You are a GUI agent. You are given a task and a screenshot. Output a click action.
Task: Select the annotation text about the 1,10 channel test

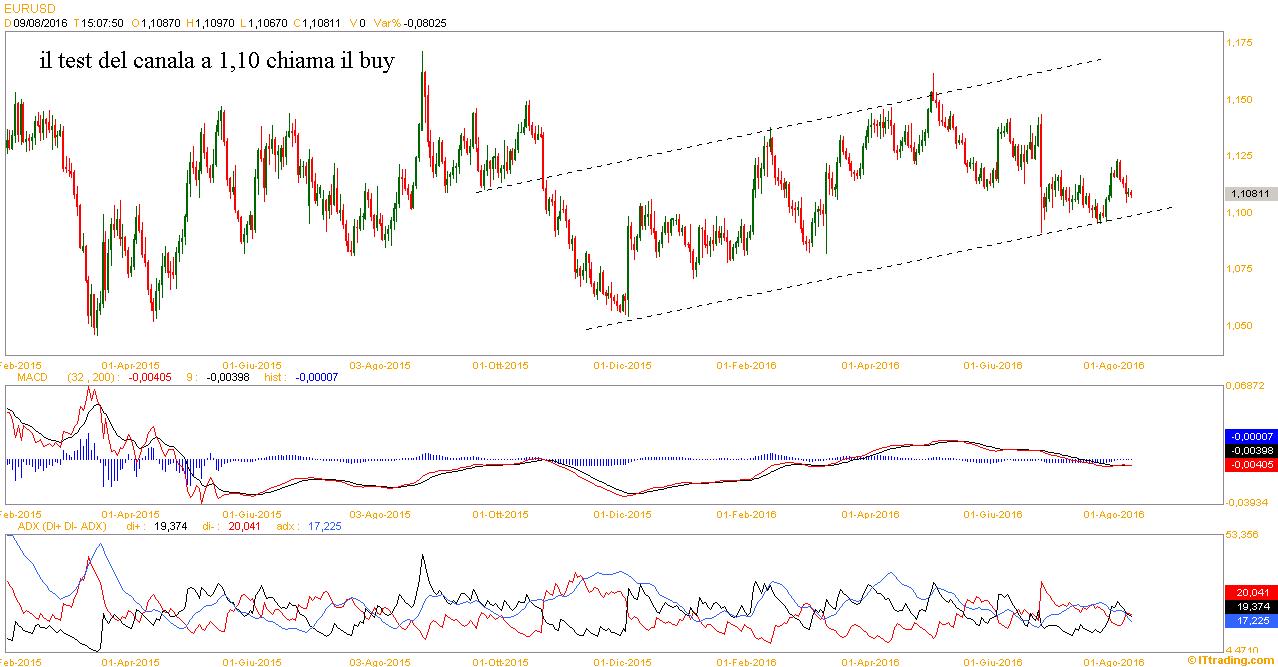pyautogui.click(x=217, y=61)
